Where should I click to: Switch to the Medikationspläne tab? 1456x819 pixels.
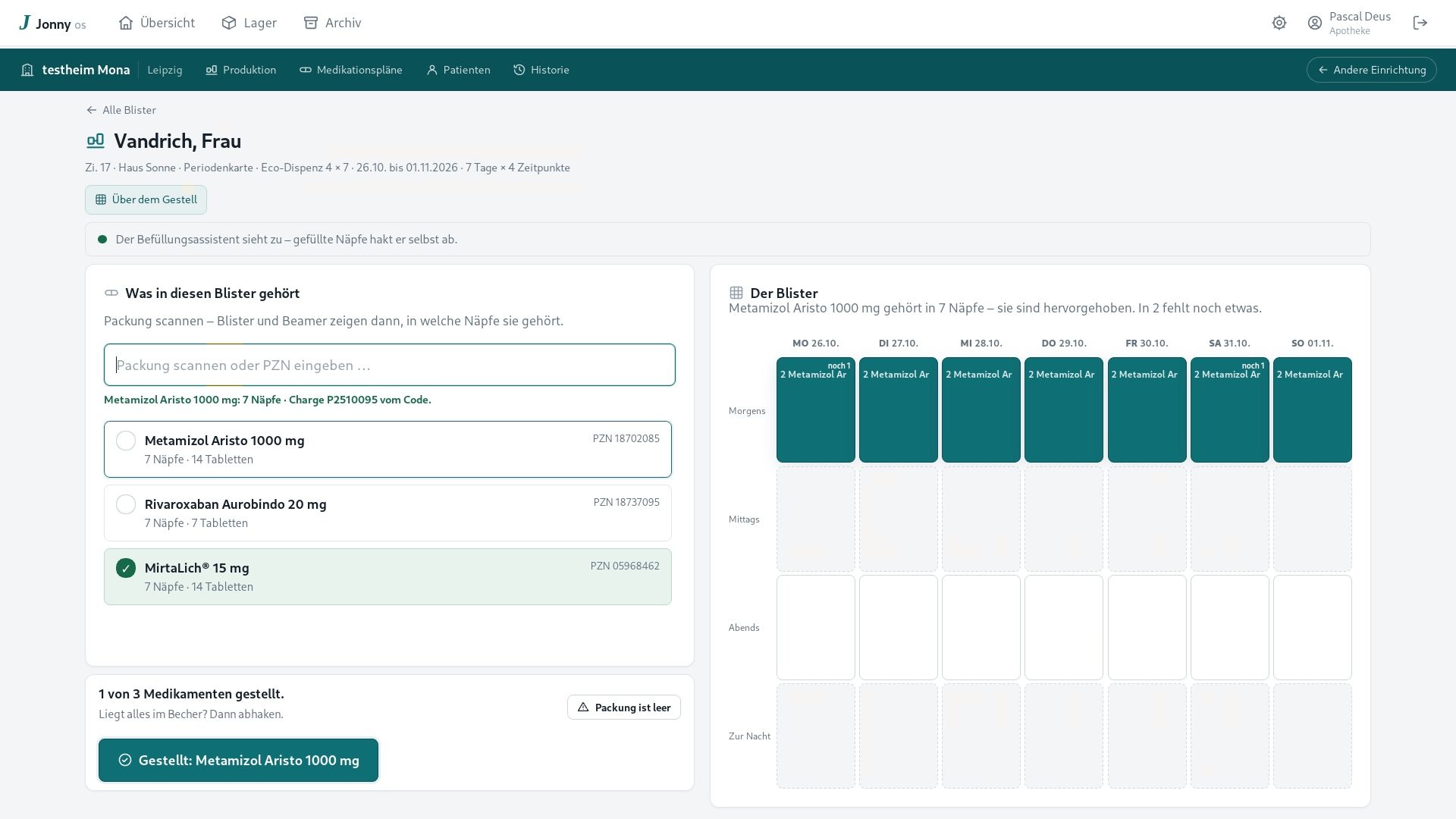tap(350, 70)
